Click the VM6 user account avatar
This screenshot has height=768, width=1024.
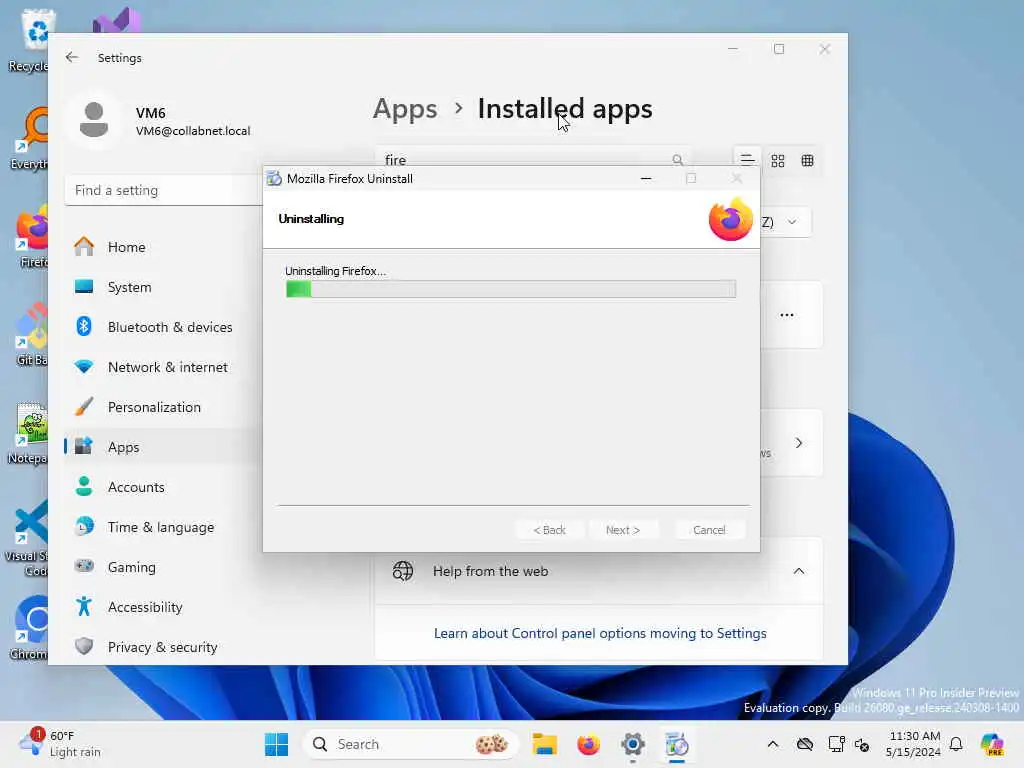point(93,120)
